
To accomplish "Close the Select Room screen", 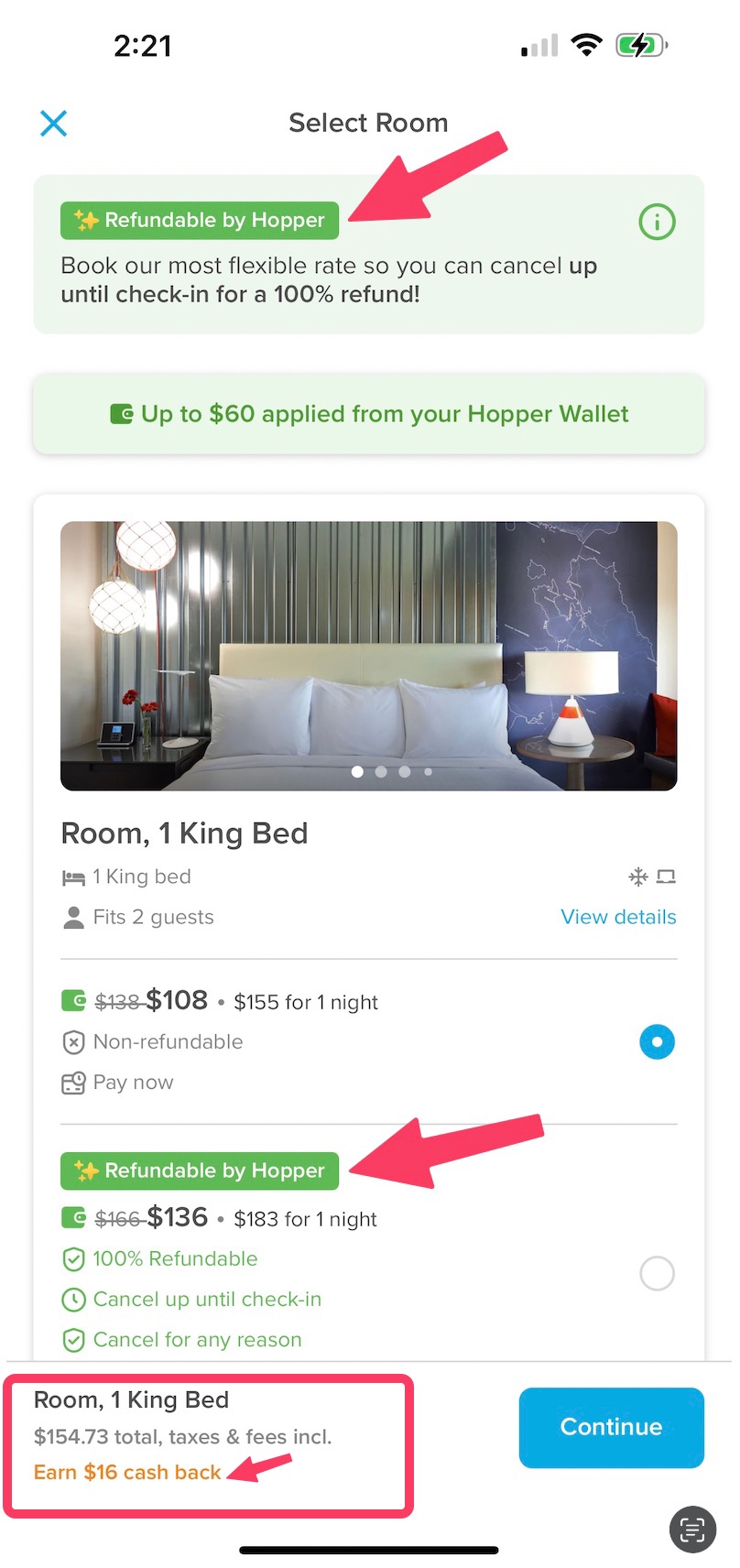I will tap(53, 123).
